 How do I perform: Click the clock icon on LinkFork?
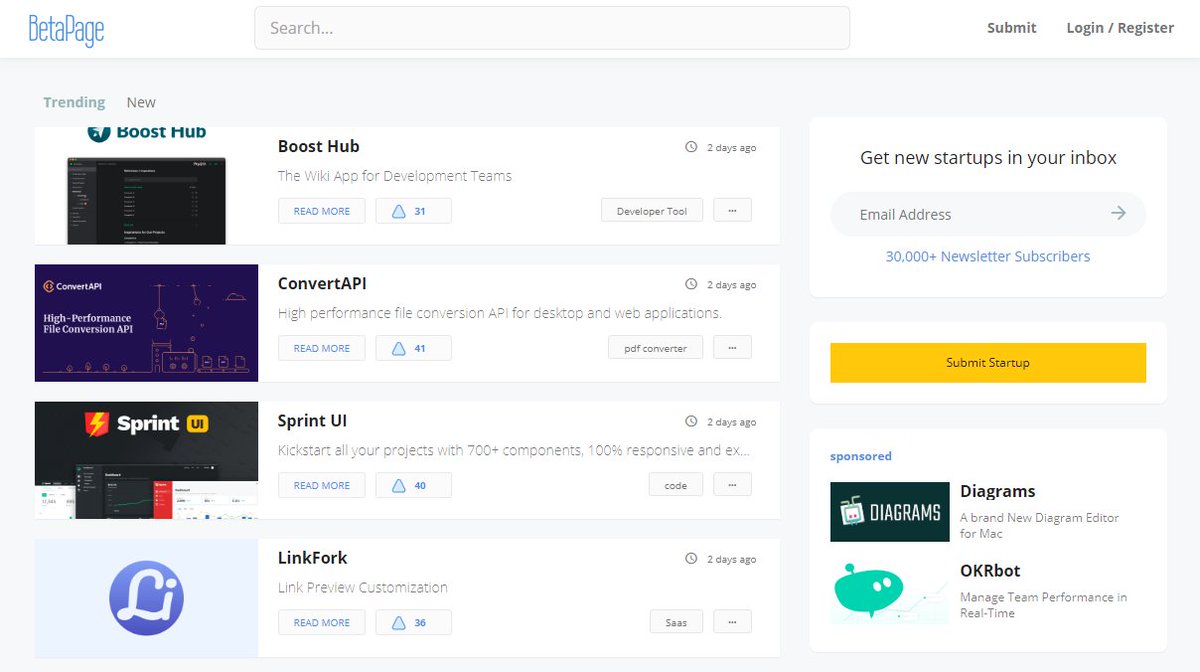pyautogui.click(x=691, y=558)
